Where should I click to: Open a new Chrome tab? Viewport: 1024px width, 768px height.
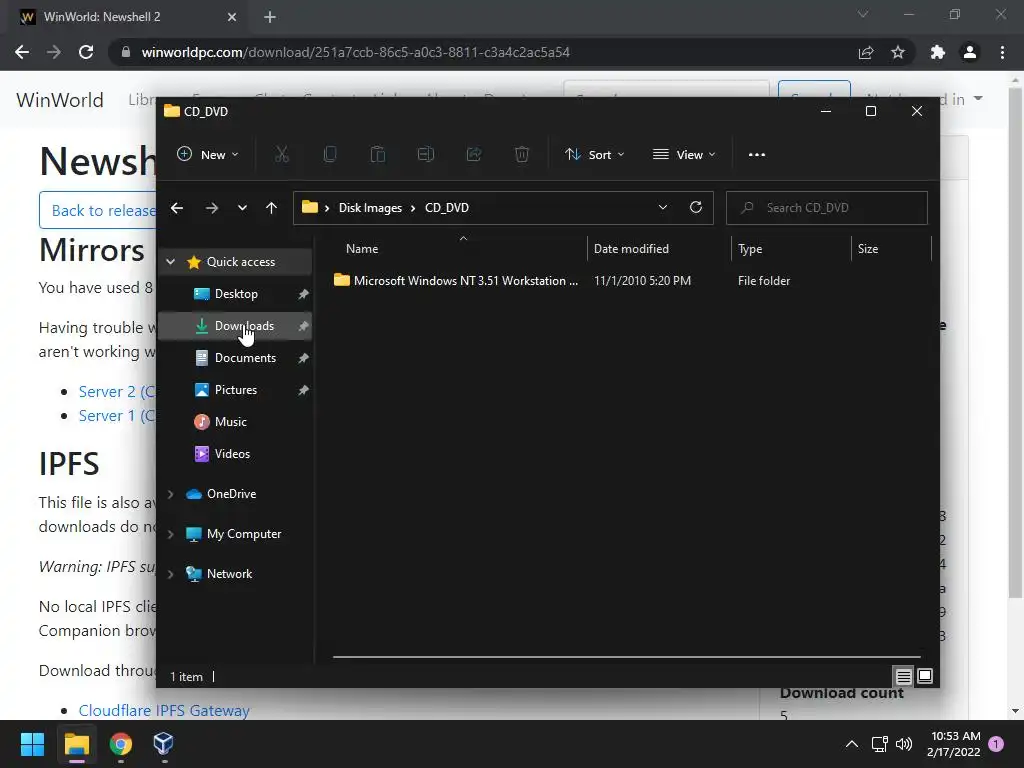270,17
